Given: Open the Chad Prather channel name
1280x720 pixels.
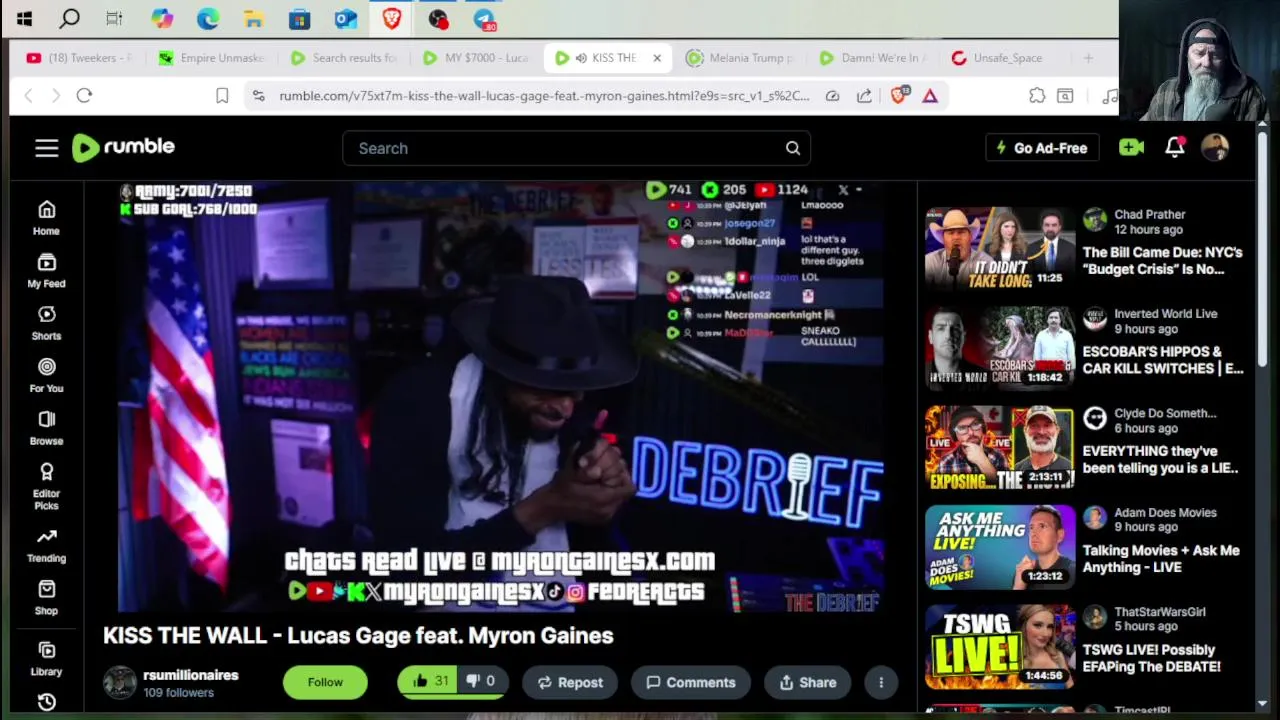Looking at the screenshot, I should click(1150, 214).
